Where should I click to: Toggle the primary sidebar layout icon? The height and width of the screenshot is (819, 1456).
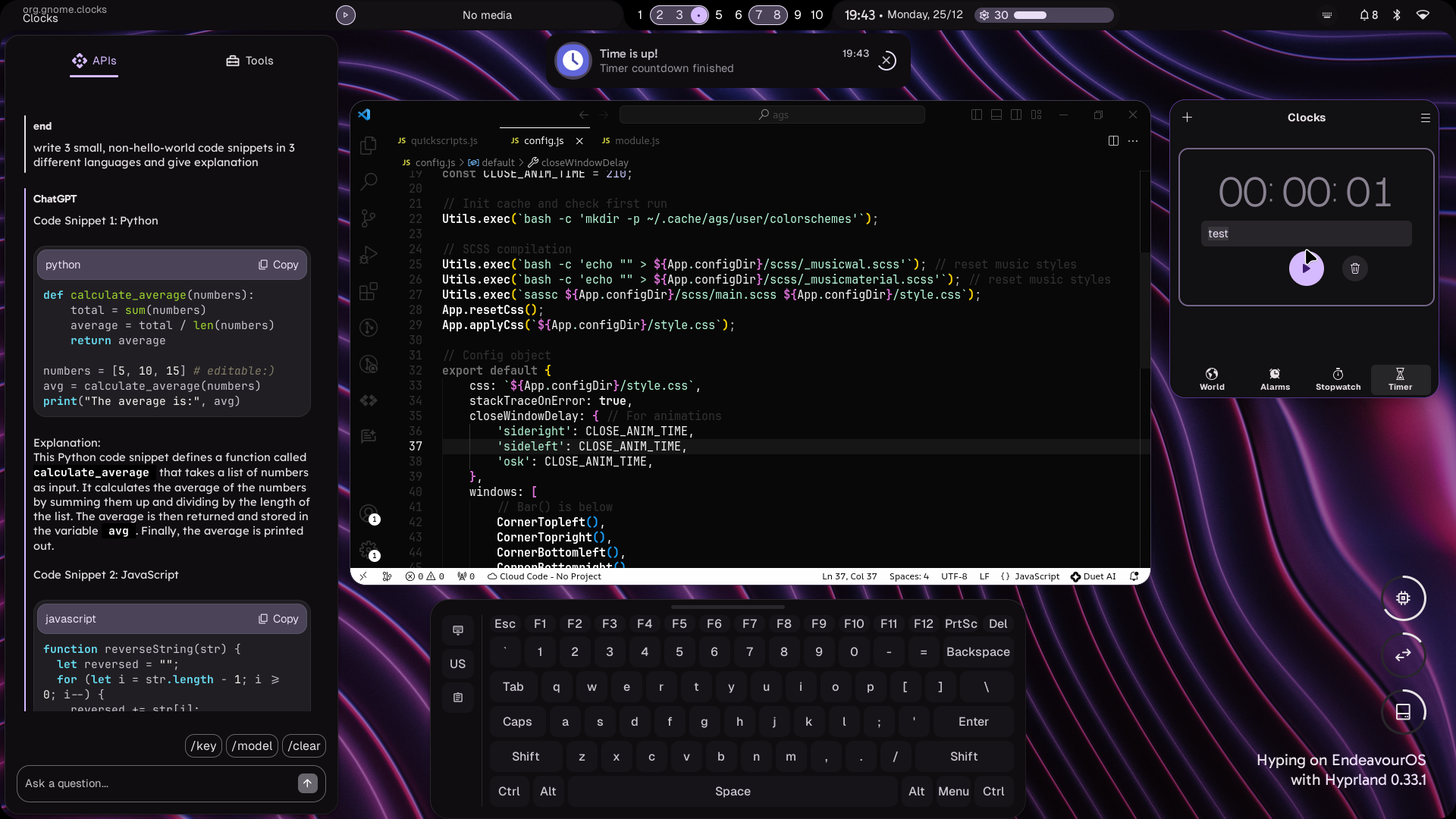[977, 115]
